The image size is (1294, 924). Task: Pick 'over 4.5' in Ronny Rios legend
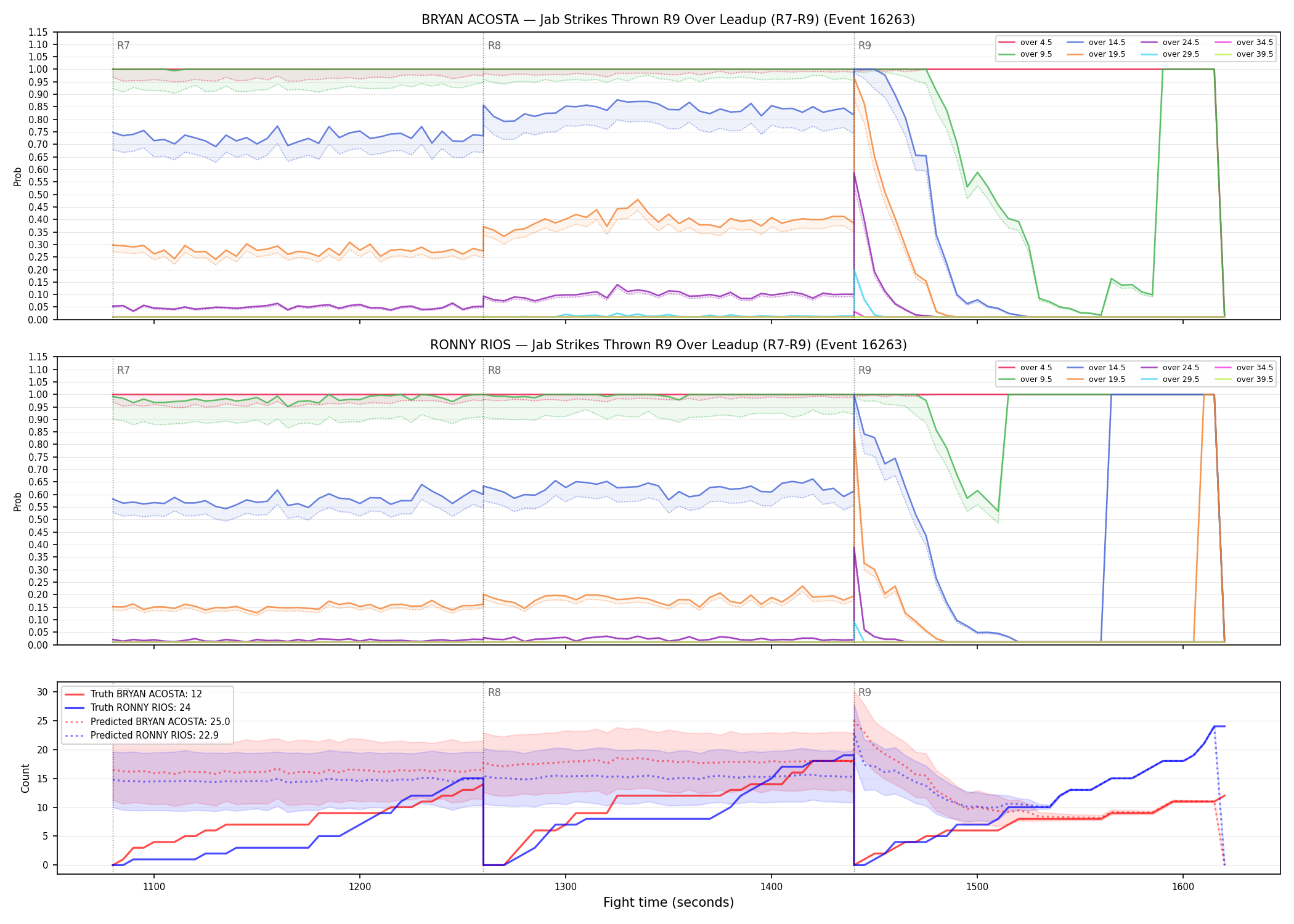pyautogui.click(x=1025, y=368)
